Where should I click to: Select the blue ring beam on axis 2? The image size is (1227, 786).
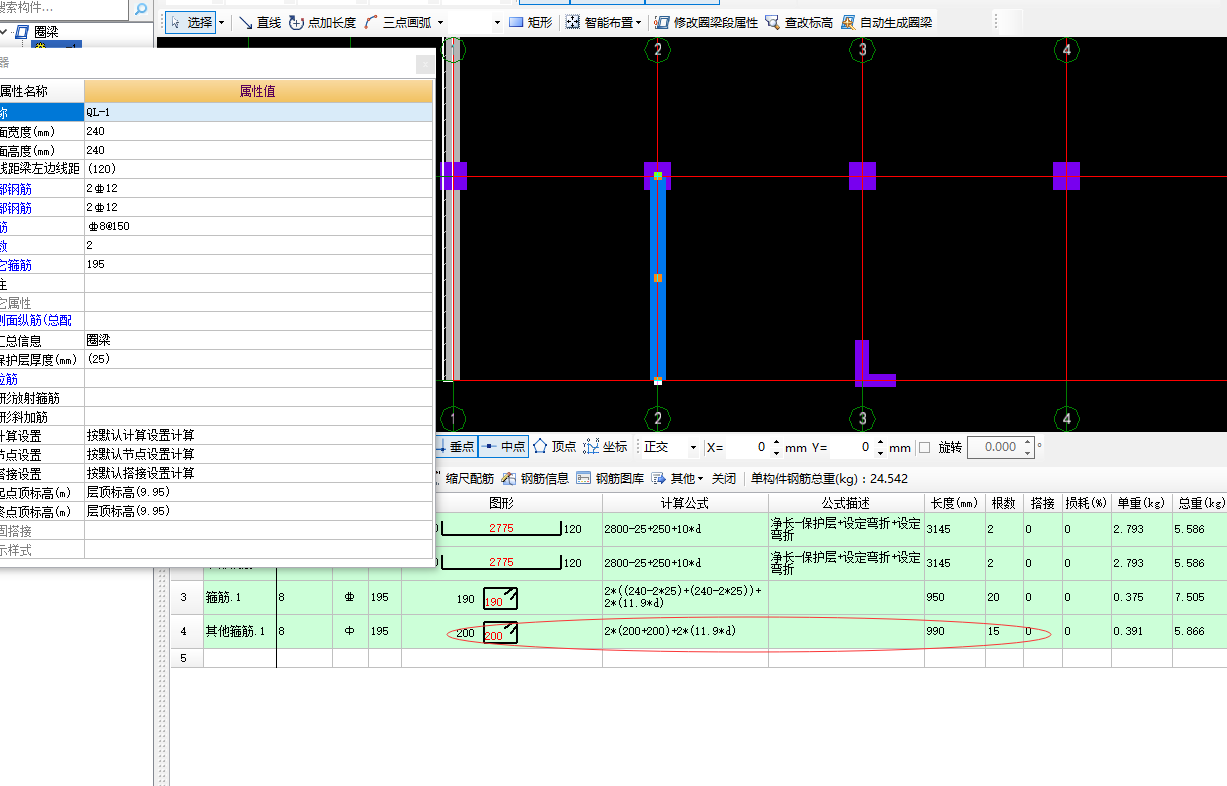click(657, 278)
